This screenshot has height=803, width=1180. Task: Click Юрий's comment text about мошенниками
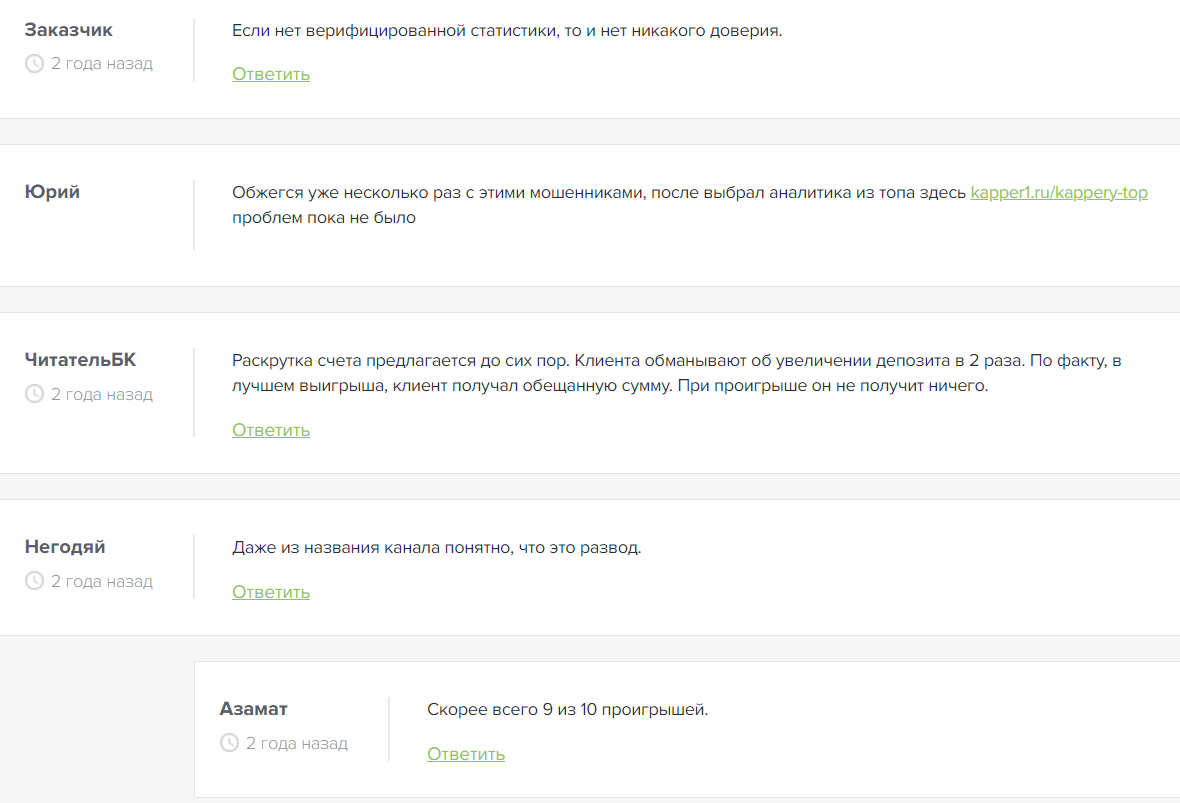[600, 193]
